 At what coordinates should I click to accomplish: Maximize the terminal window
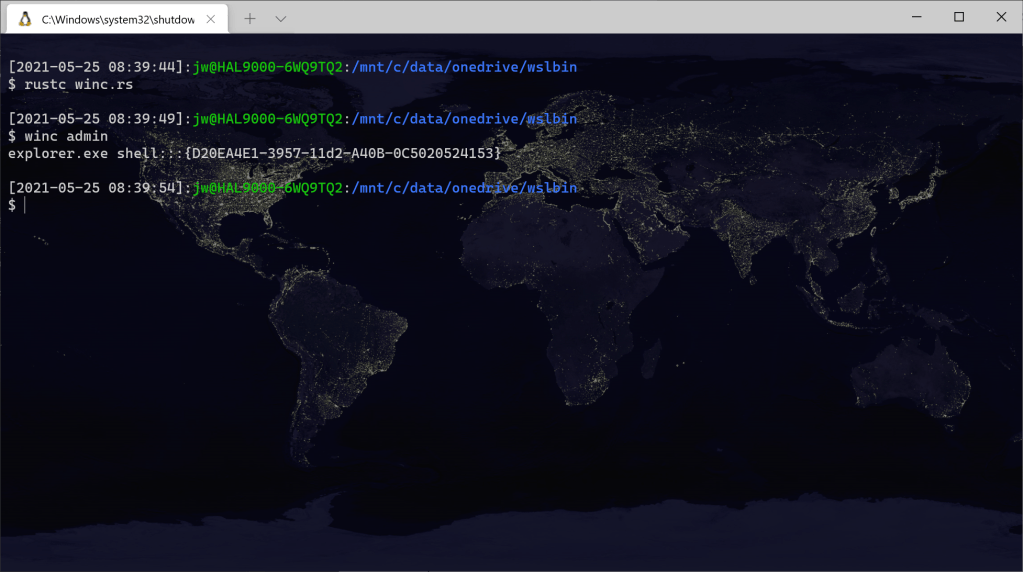[x=959, y=17]
